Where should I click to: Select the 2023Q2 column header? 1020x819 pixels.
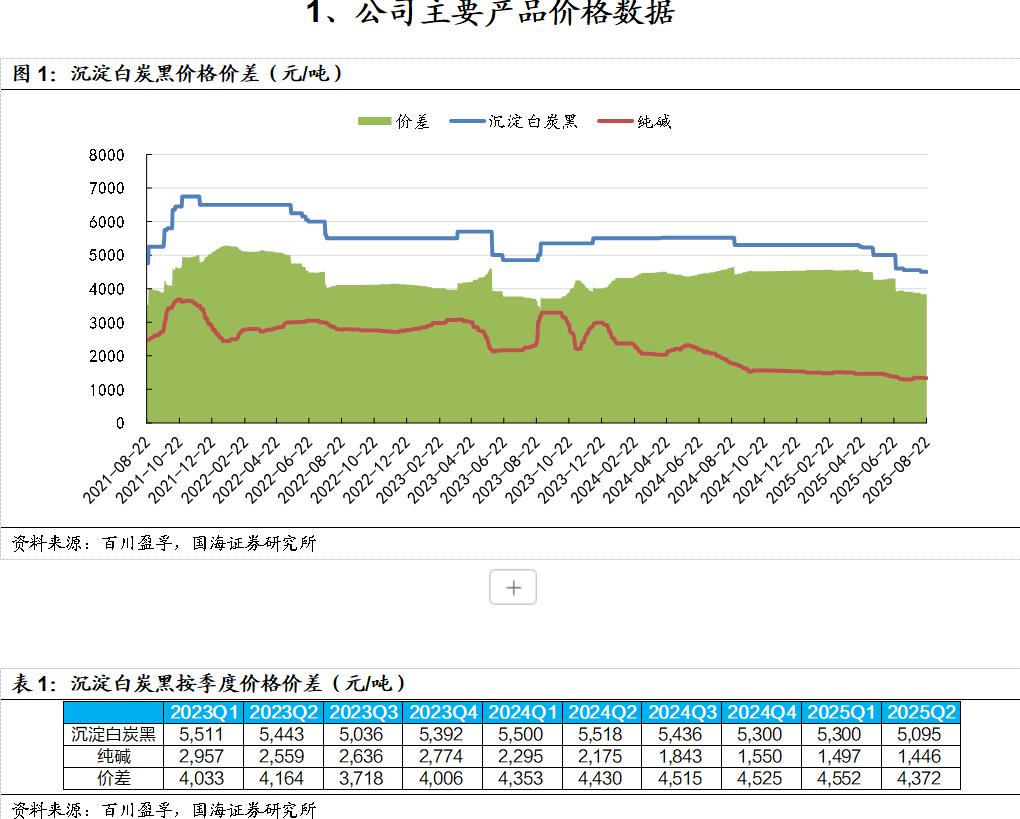point(283,712)
